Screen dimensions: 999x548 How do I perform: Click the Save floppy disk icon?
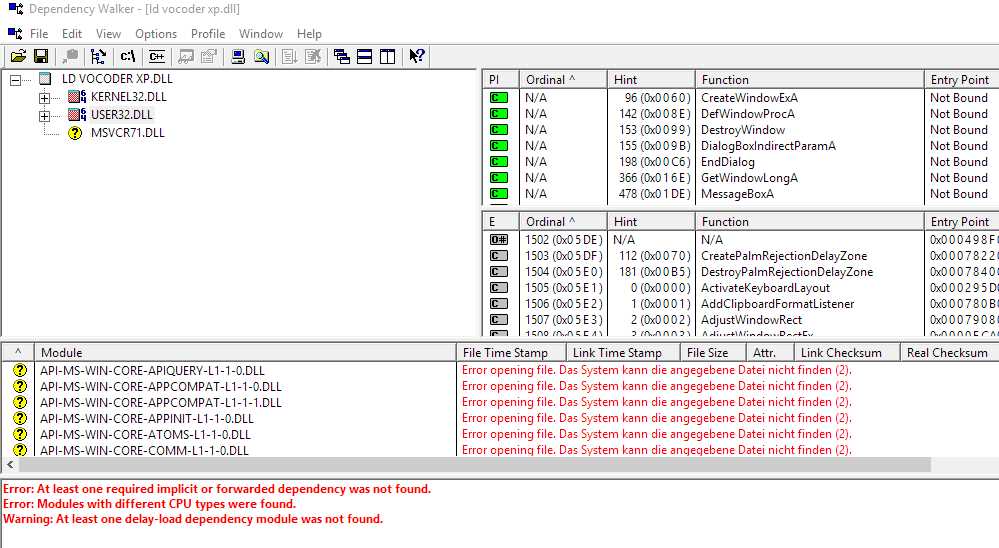point(41,57)
